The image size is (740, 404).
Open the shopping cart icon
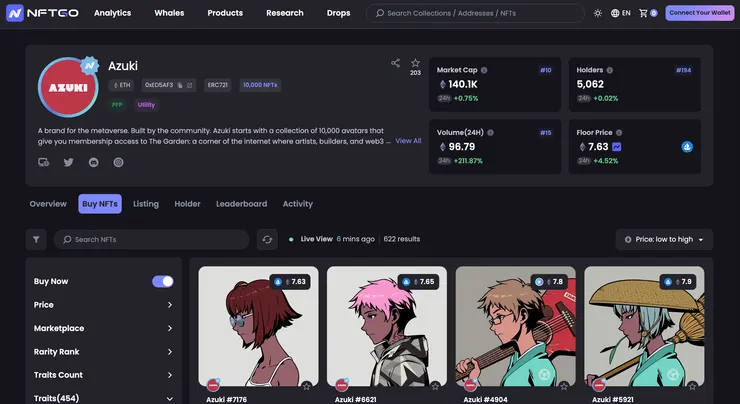[643, 13]
